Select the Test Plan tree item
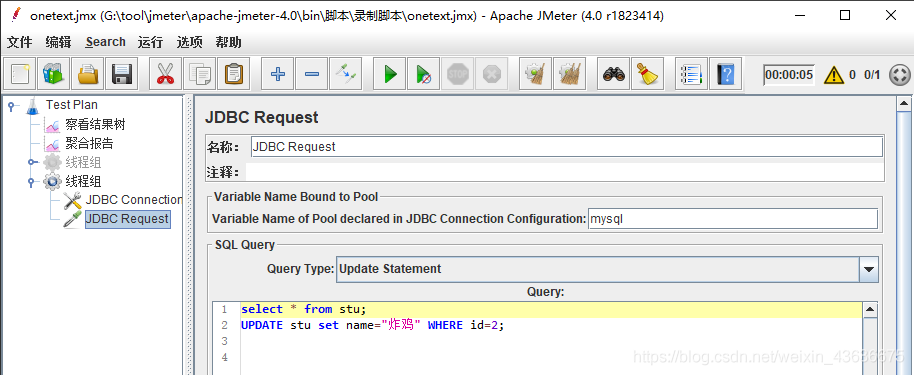 [72, 105]
